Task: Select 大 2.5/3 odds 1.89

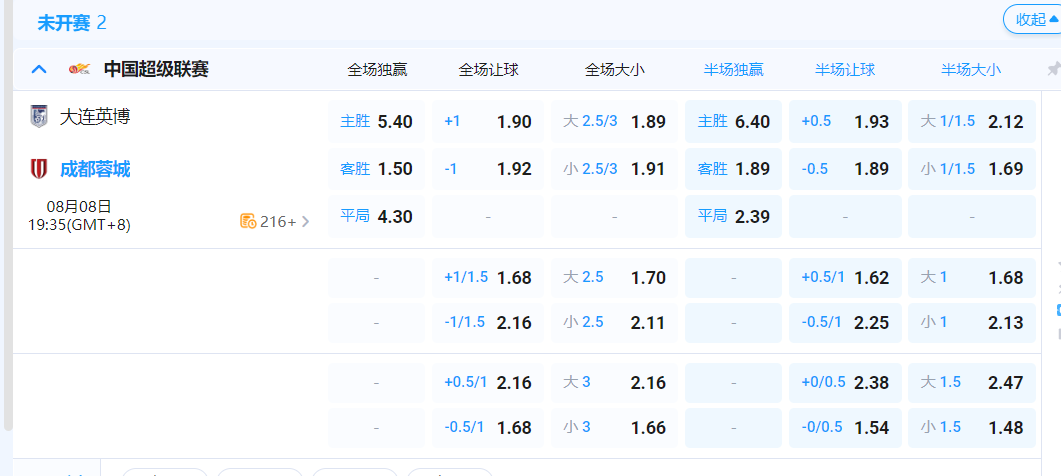Action: (x=614, y=122)
